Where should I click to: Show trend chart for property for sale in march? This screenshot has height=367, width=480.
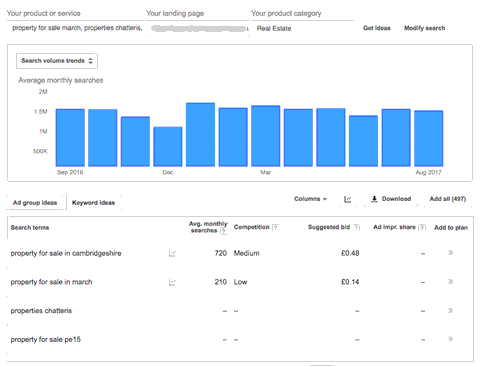coord(172,282)
